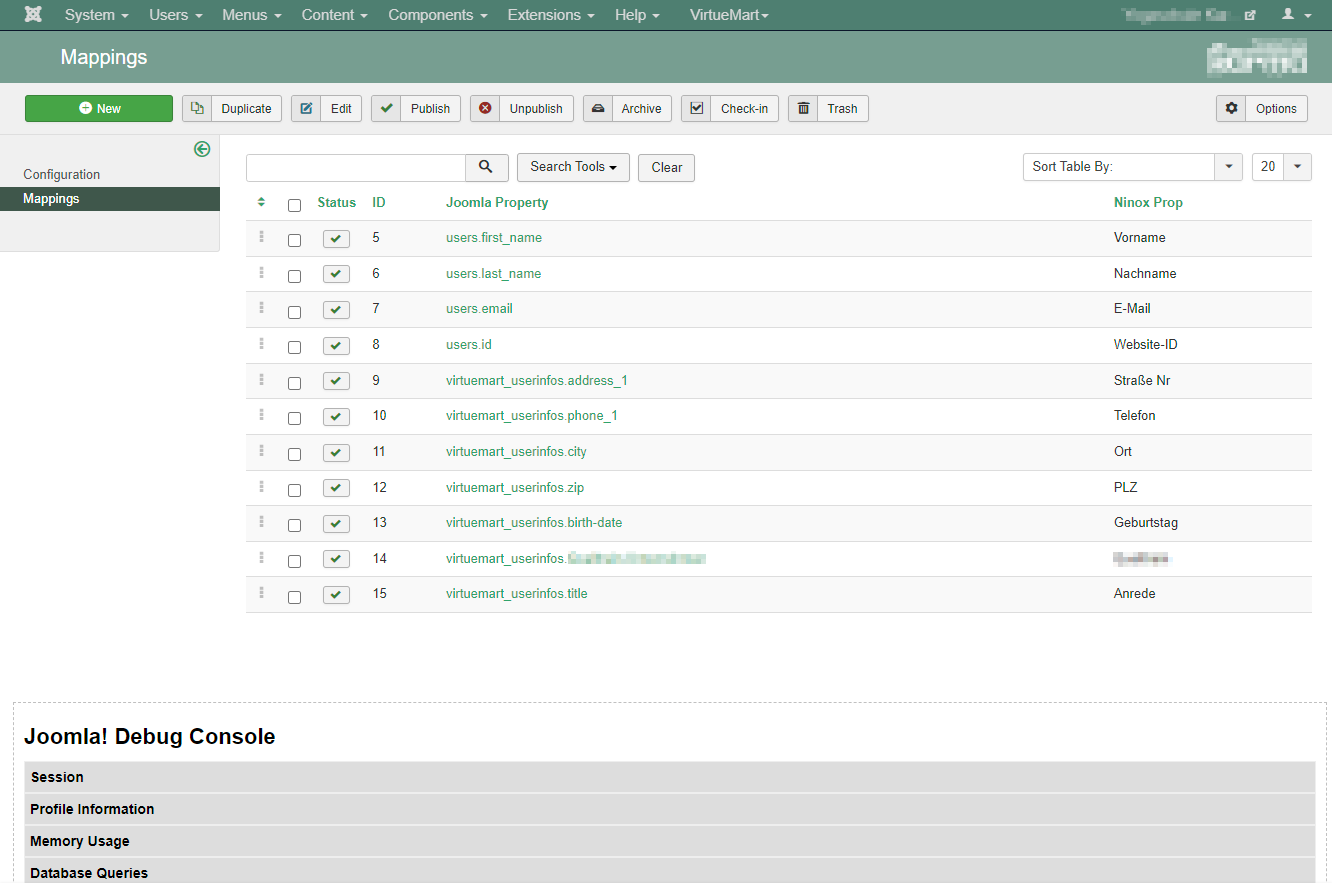The height and width of the screenshot is (883, 1332).
Task: Toggle status checkmark for users.id
Action: 336,346
